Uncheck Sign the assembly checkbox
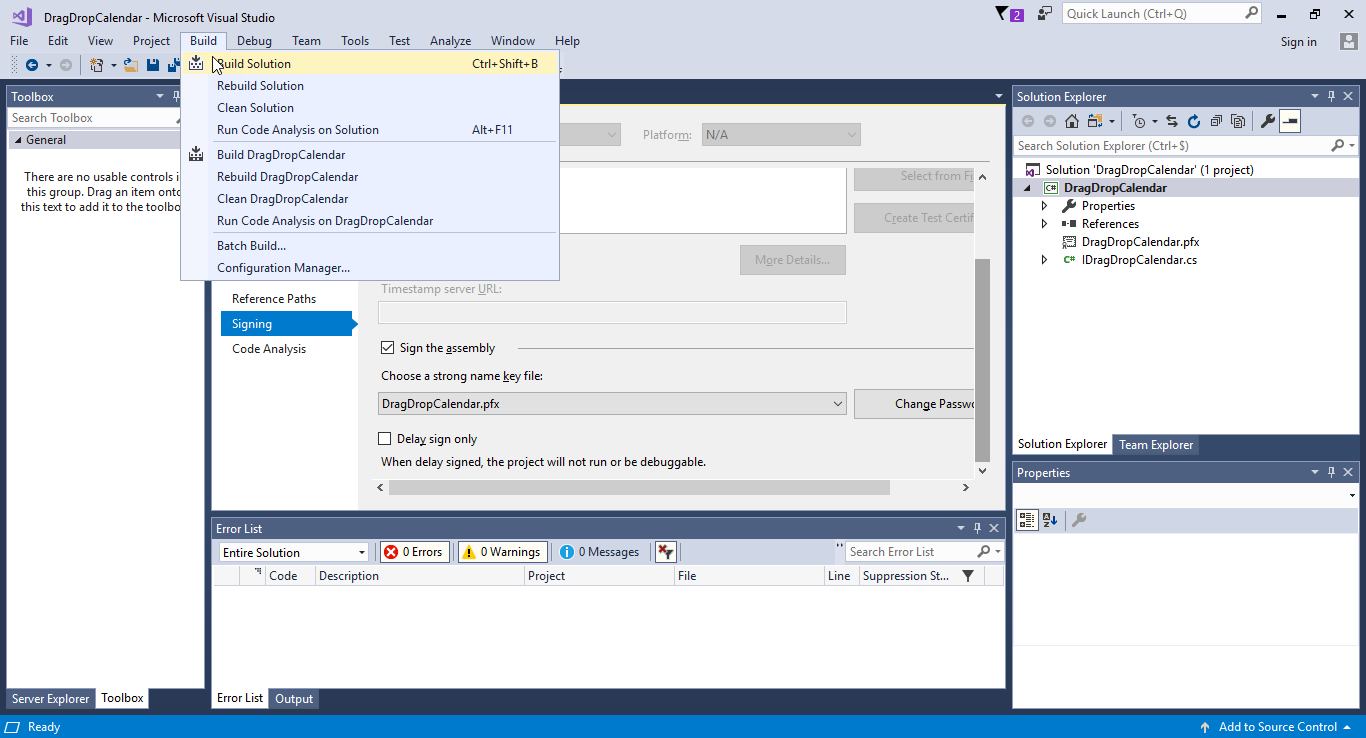 tap(387, 348)
